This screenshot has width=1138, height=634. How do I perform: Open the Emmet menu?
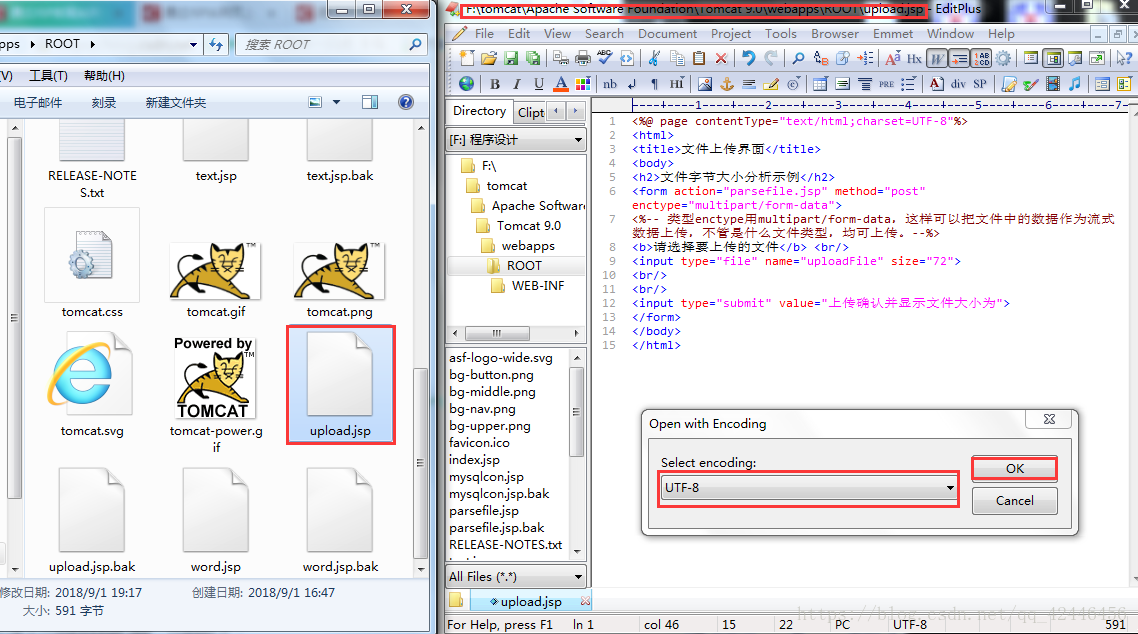coord(893,33)
